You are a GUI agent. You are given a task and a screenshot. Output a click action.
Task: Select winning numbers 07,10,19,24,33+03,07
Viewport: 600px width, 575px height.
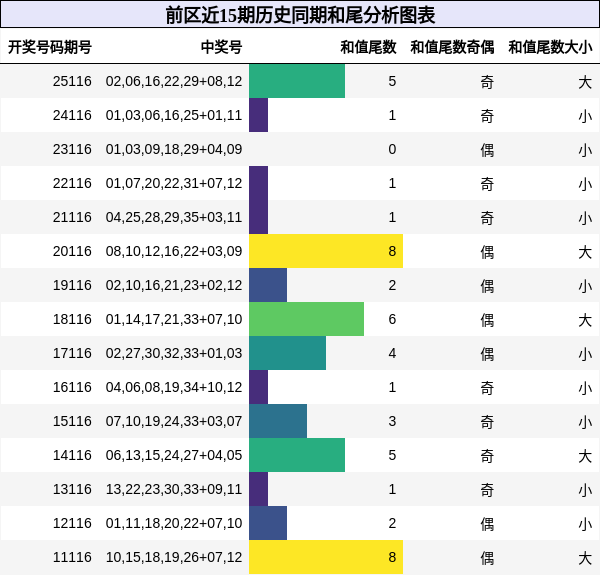coord(174,421)
